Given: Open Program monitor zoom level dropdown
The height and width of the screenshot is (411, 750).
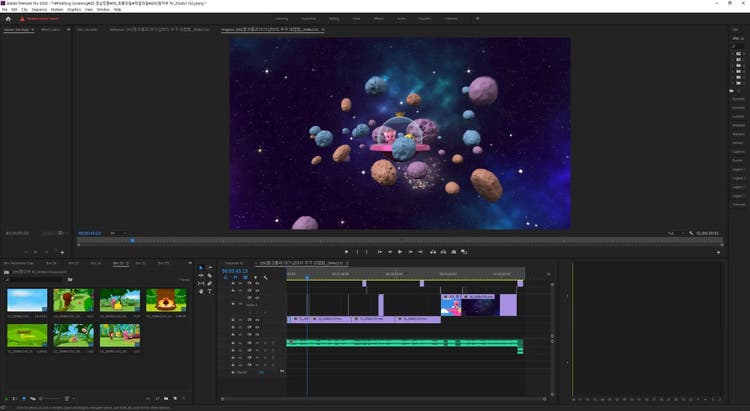Looking at the screenshot, I should pyautogui.click(x=119, y=233).
